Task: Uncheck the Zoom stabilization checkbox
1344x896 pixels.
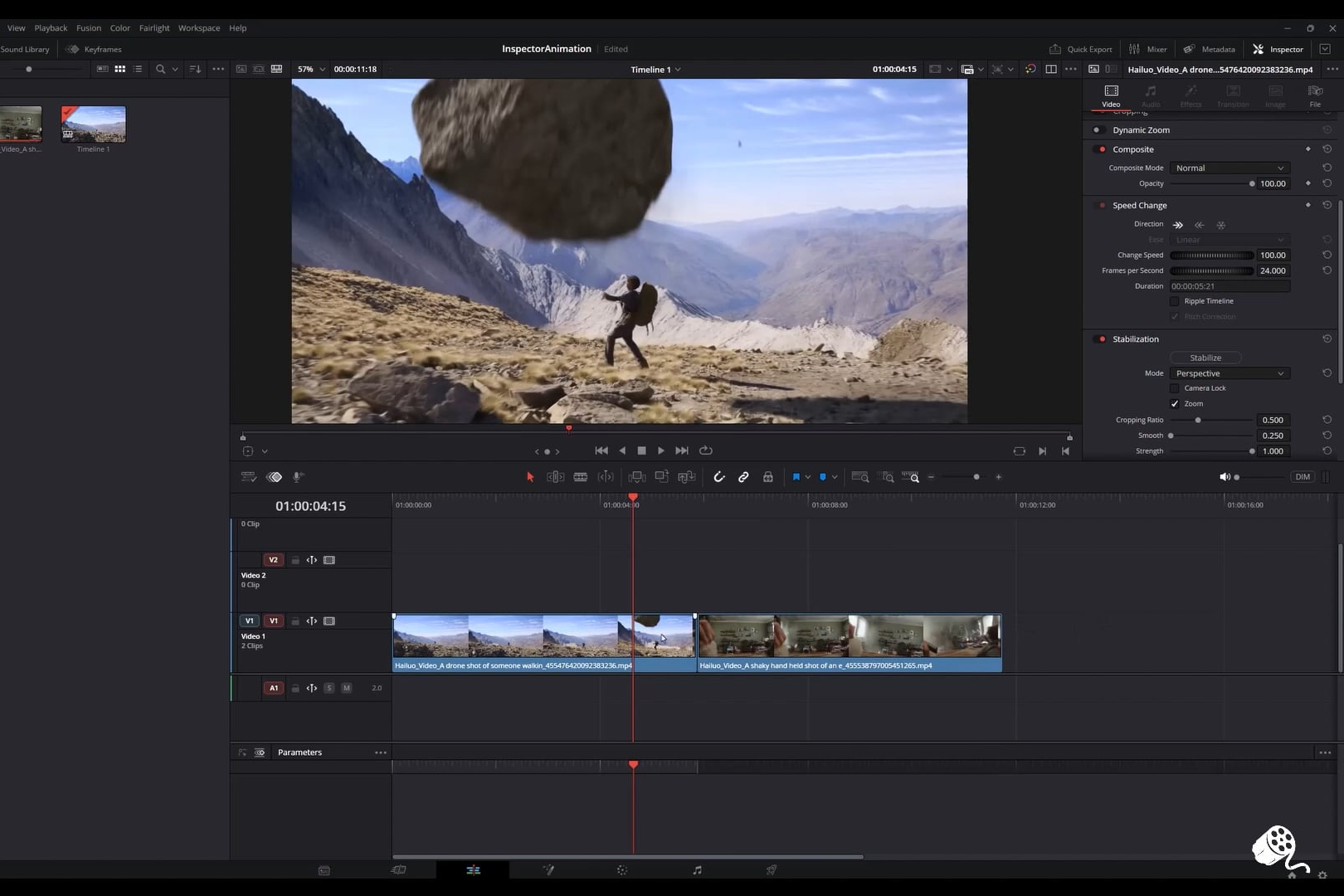Action: tap(1175, 404)
